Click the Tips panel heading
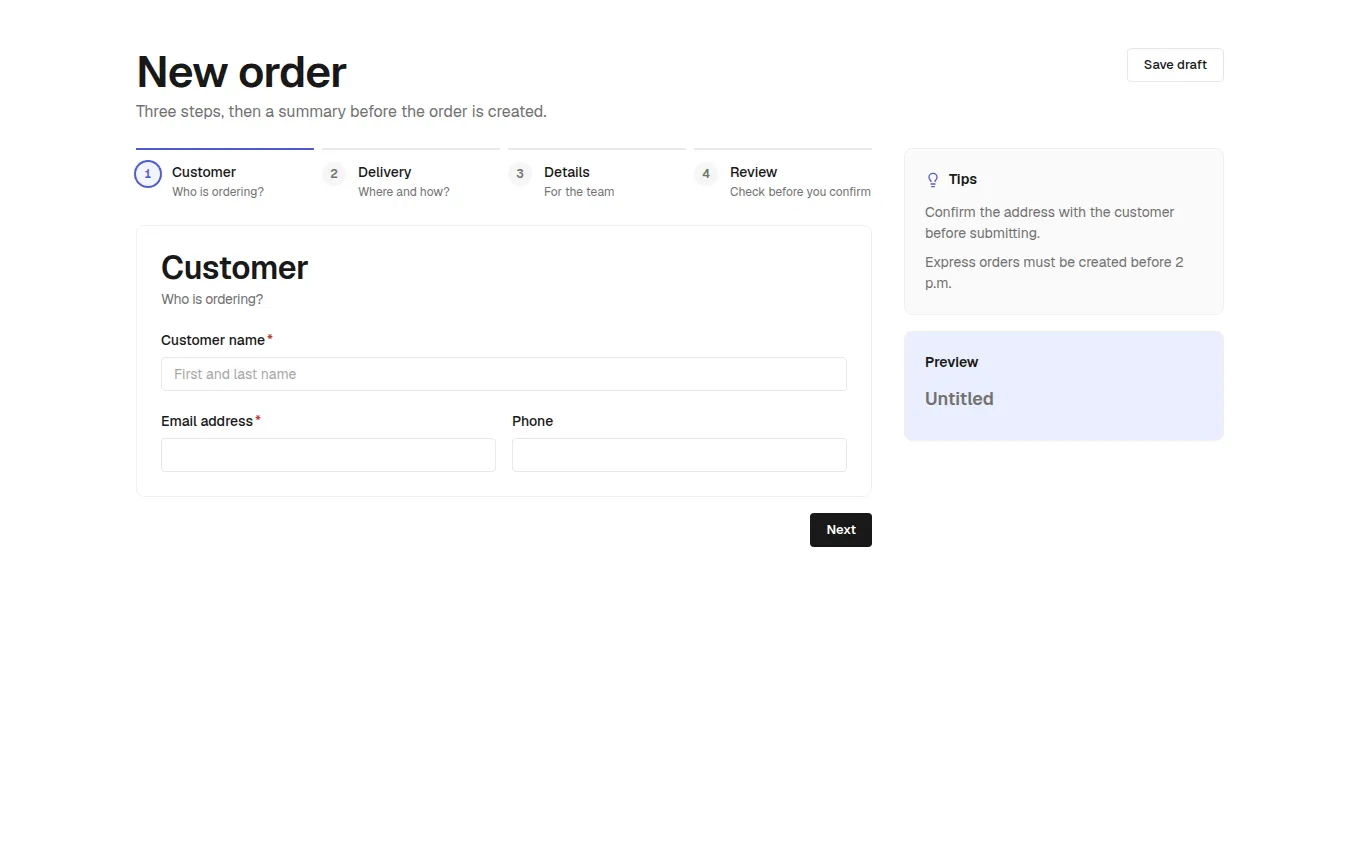Screen dimensions: 1360x850 pos(963,179)
